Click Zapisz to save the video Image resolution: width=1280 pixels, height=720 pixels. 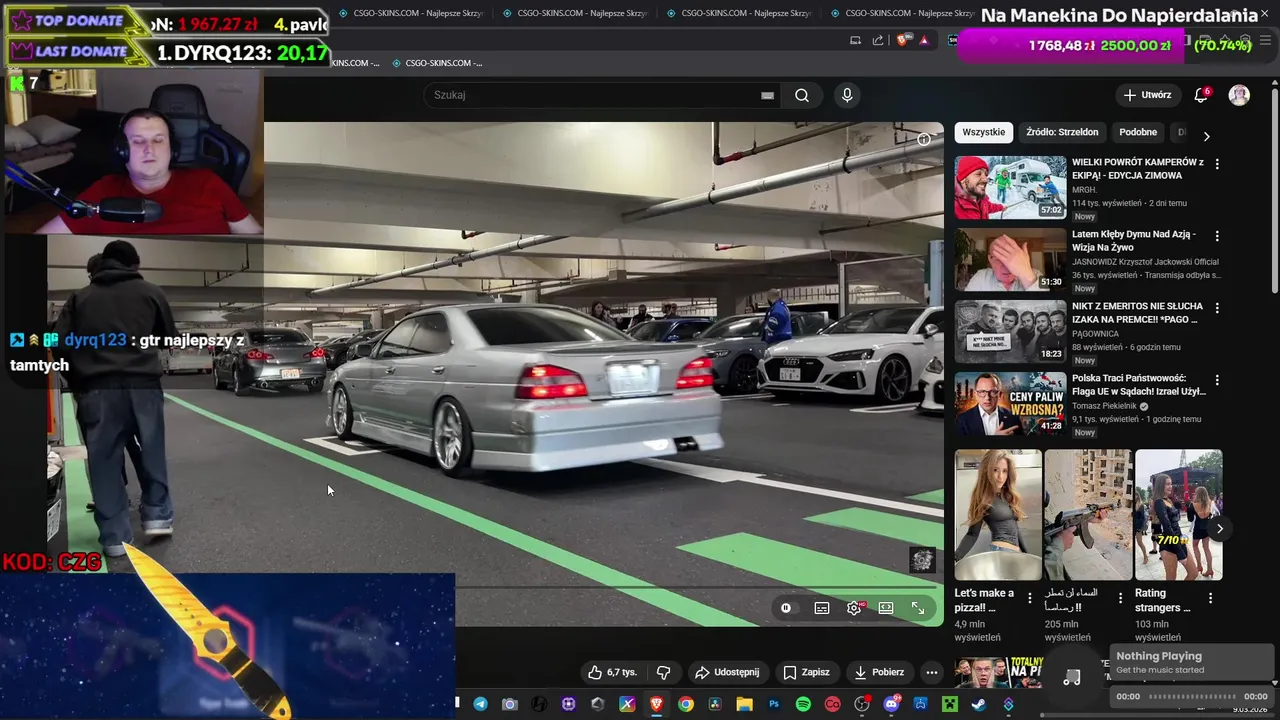pyautogui.click(x=806, y=672)
